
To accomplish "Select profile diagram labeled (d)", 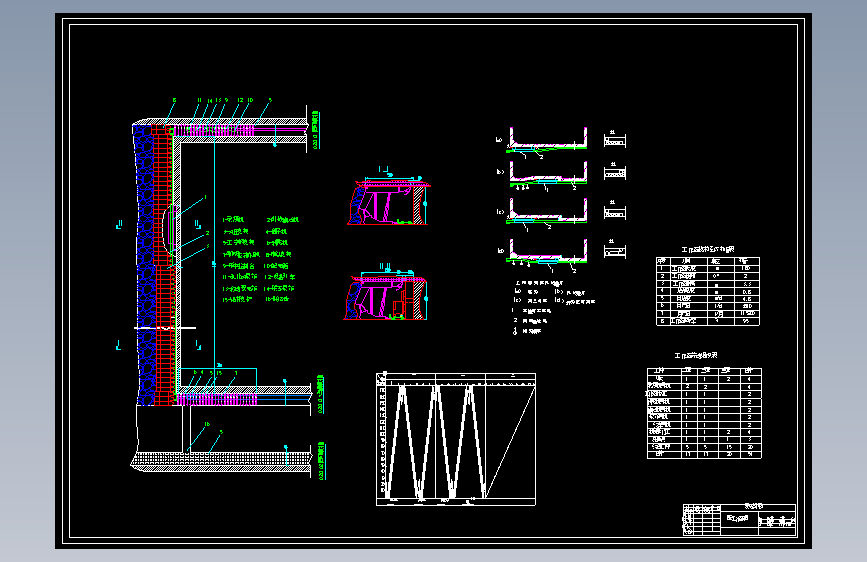I will click(546, 256).
